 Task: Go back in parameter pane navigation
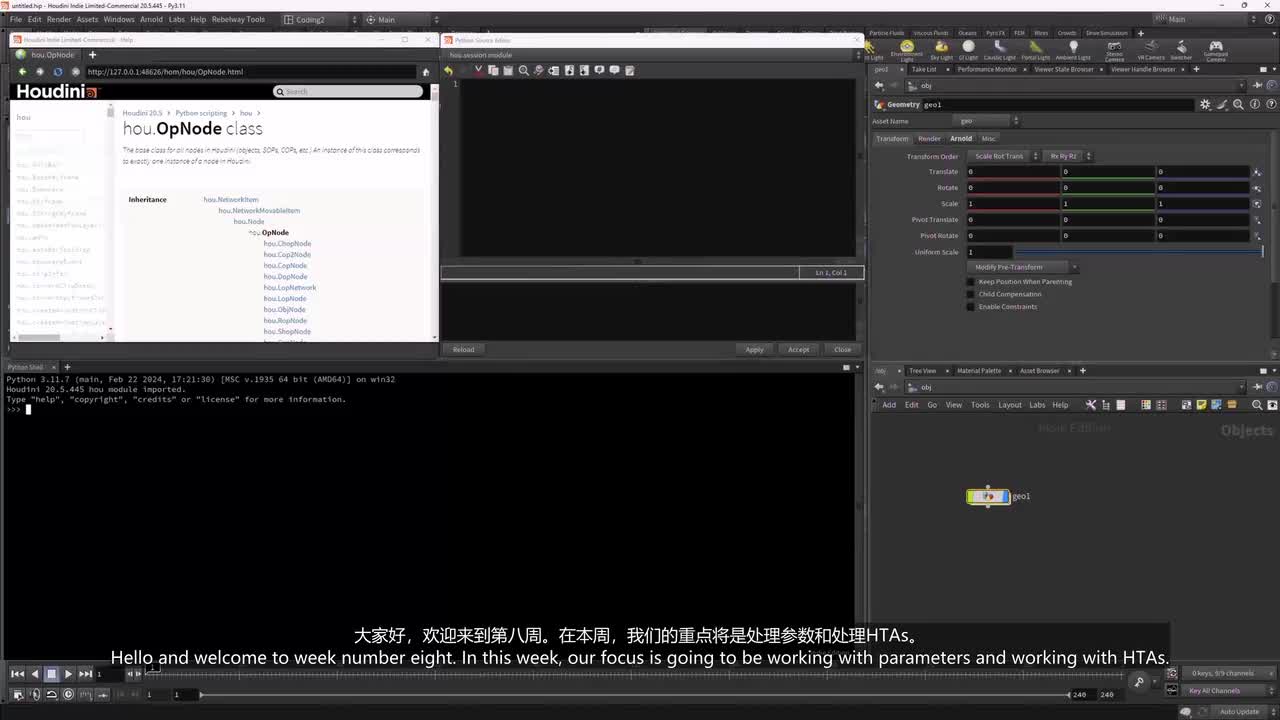(879, 86)
